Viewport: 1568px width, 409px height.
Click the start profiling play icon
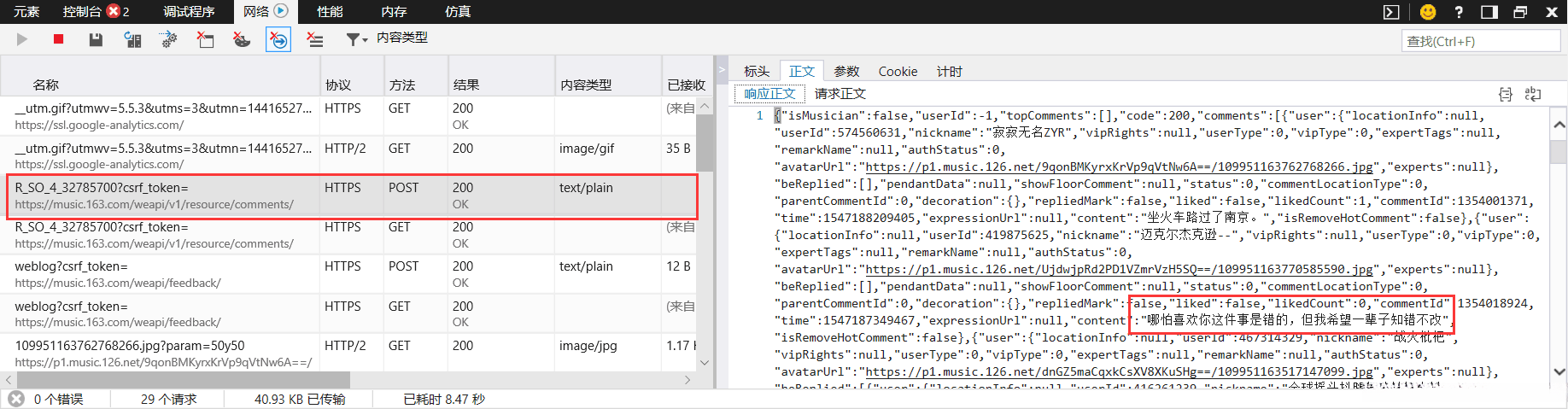tap(22, 39)
